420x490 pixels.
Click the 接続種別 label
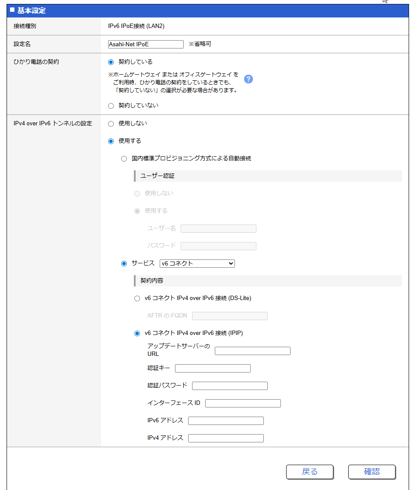click(x=25, y=26)
